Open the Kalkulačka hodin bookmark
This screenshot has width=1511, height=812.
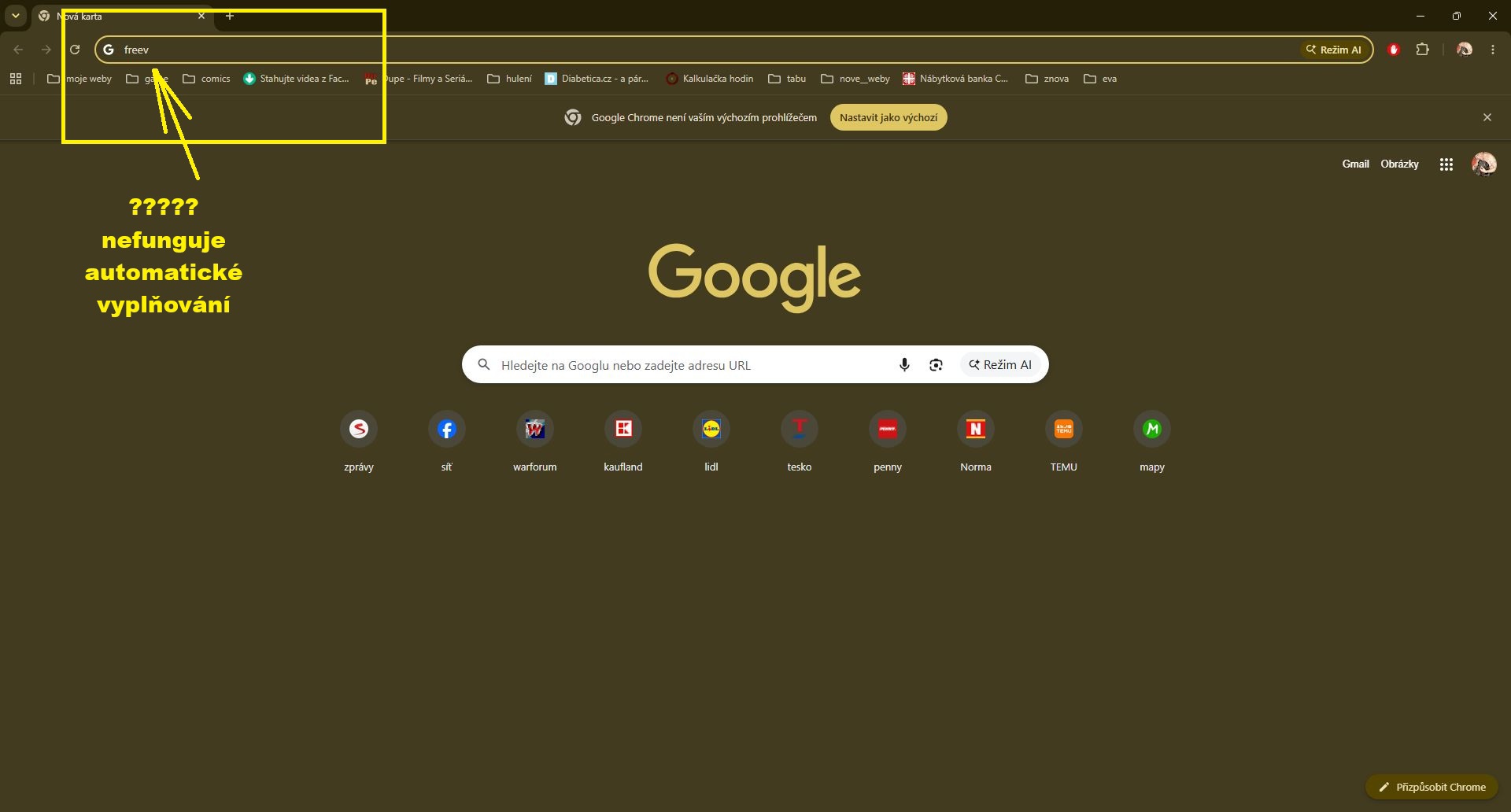(710, 79)
